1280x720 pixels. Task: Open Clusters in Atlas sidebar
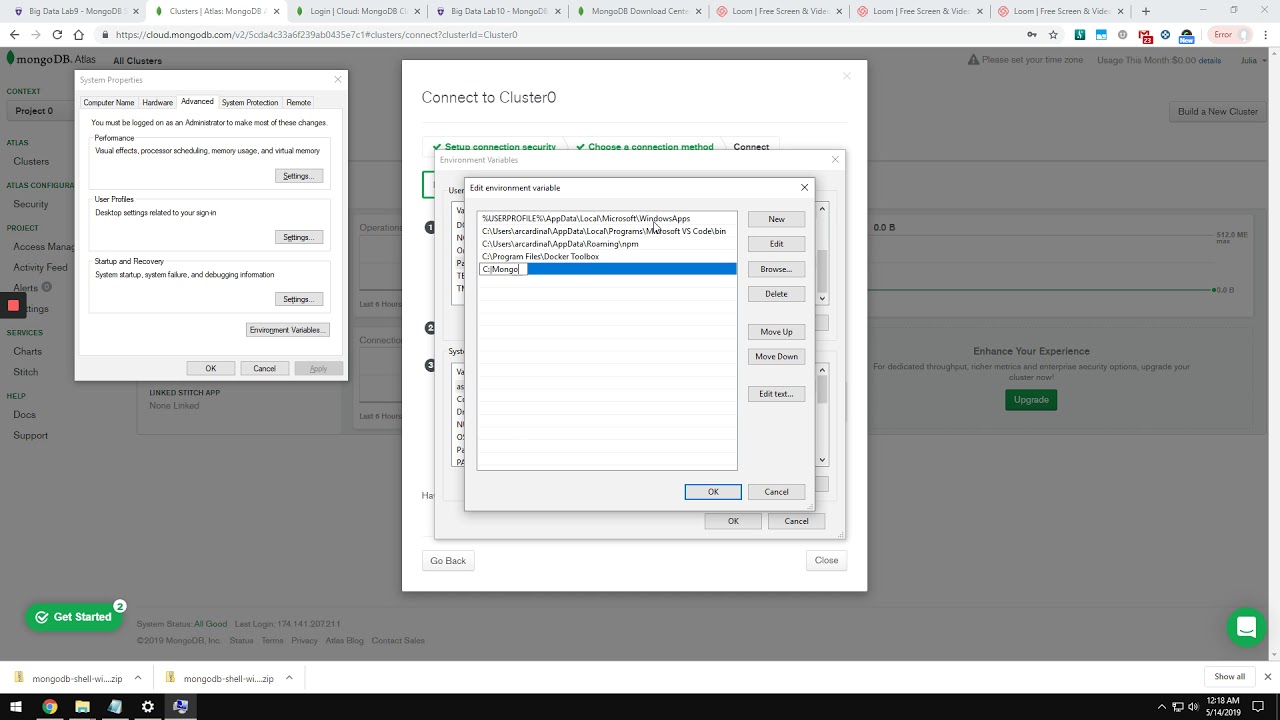tap(31, 161)
